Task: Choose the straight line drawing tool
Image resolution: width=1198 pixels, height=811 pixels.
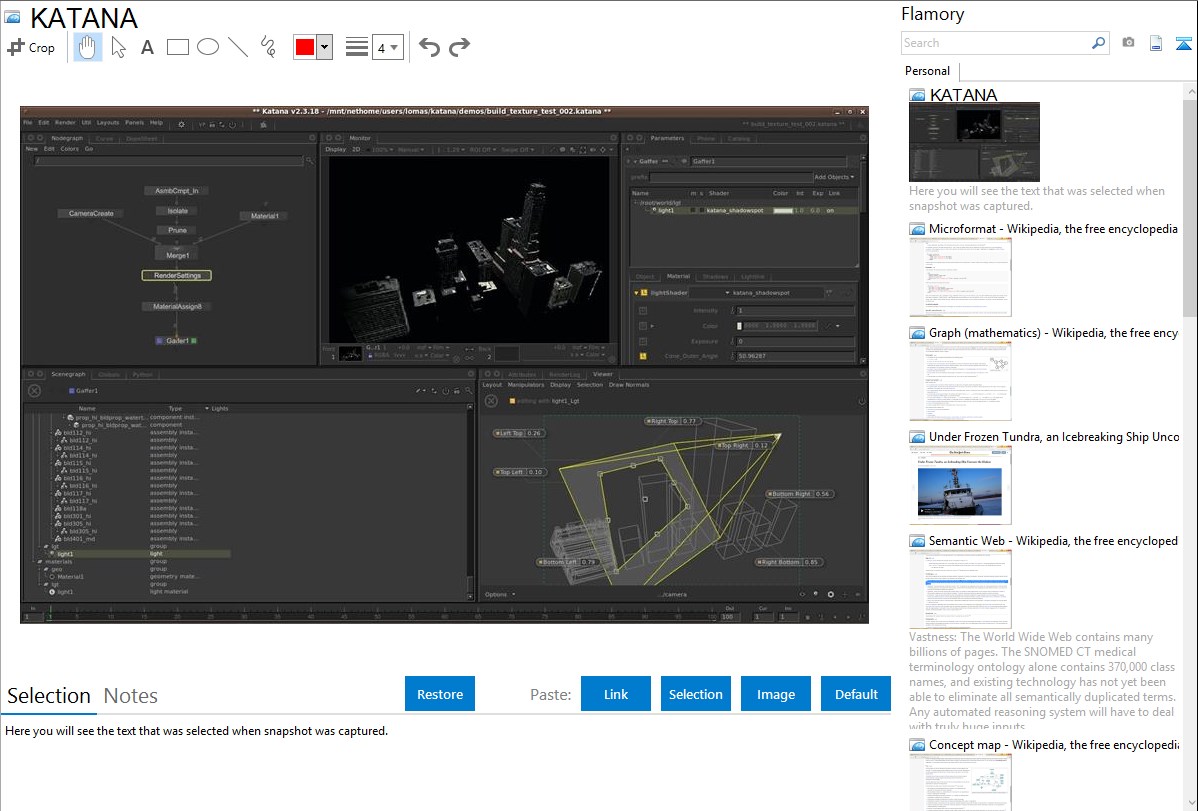Action: (x=238, y=47)
